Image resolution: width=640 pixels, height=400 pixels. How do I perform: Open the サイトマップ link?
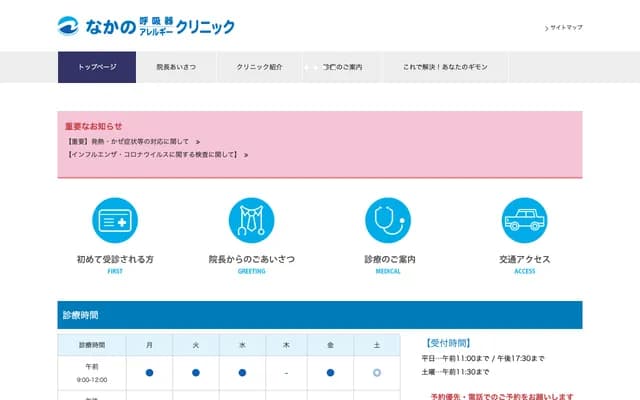(564, 28)
